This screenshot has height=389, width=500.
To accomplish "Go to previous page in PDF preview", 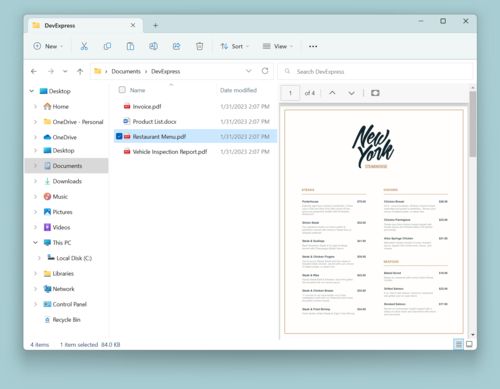I will 332,93.
